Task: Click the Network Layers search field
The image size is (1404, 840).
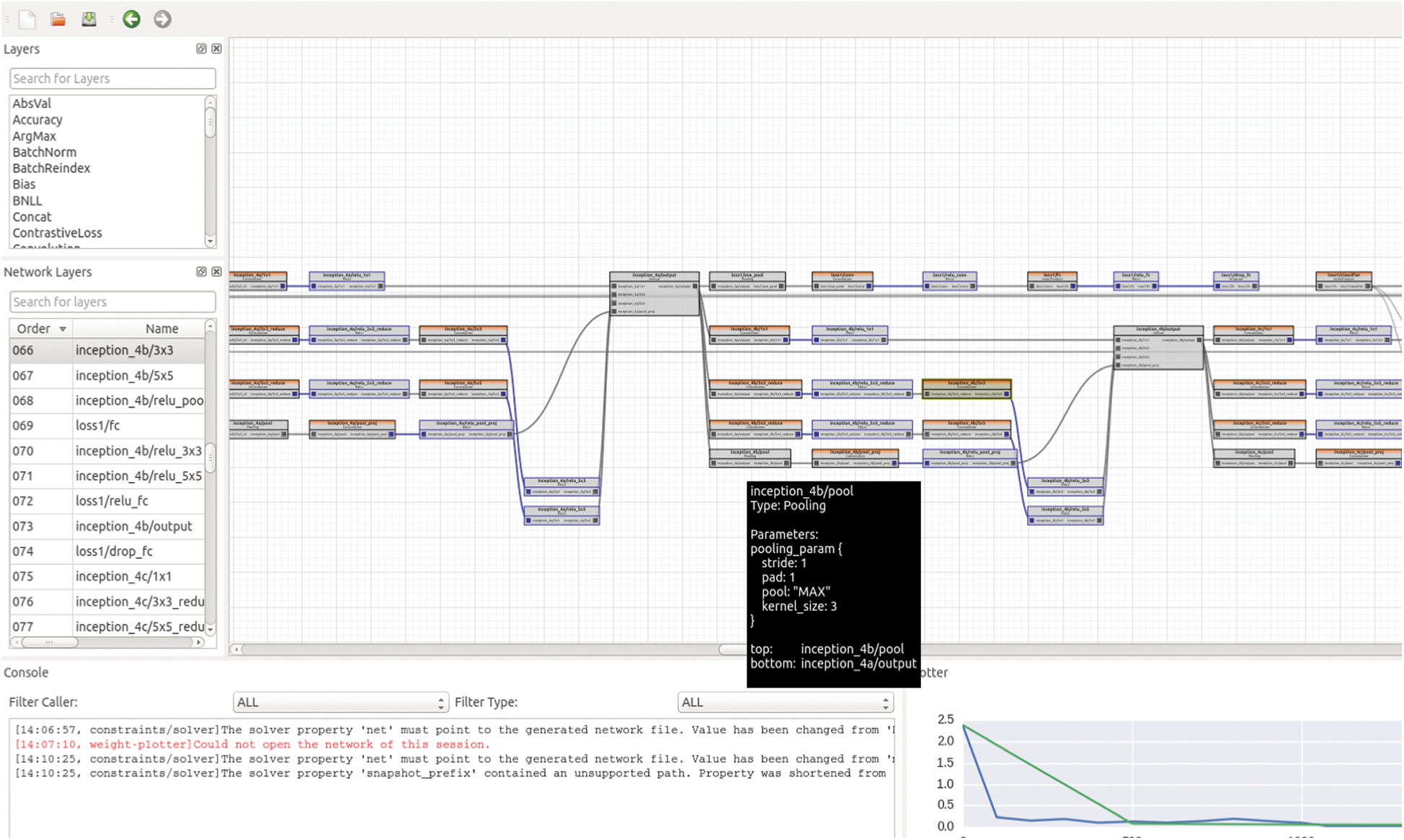Action: [x=112, y=302]
